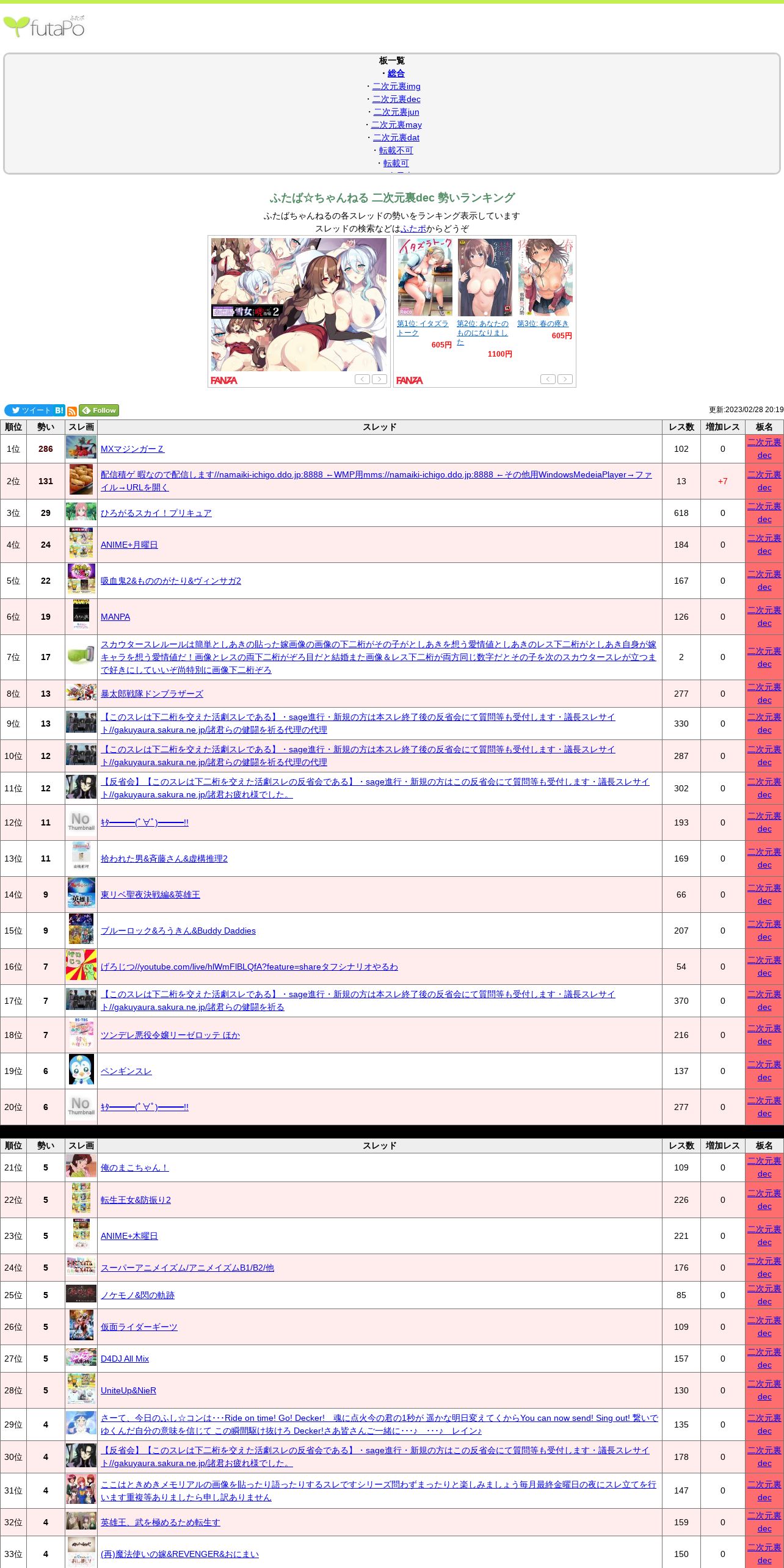Open the ひろがるスカイ！プリキュア thread link
The image size is (784, 1568).
click(x=156, y=513)
